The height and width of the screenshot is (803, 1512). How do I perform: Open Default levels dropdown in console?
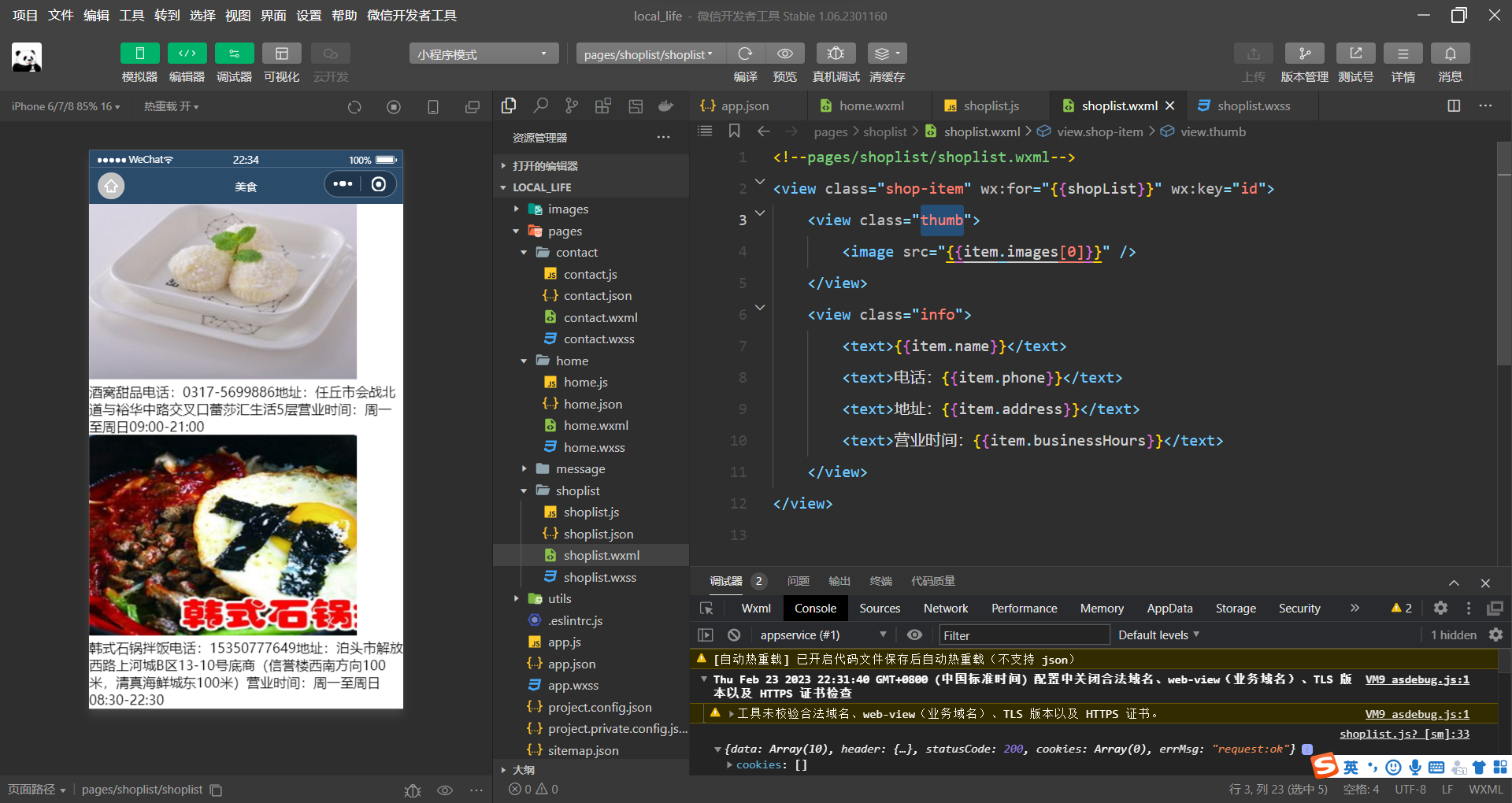click(x=1158, y=635)
